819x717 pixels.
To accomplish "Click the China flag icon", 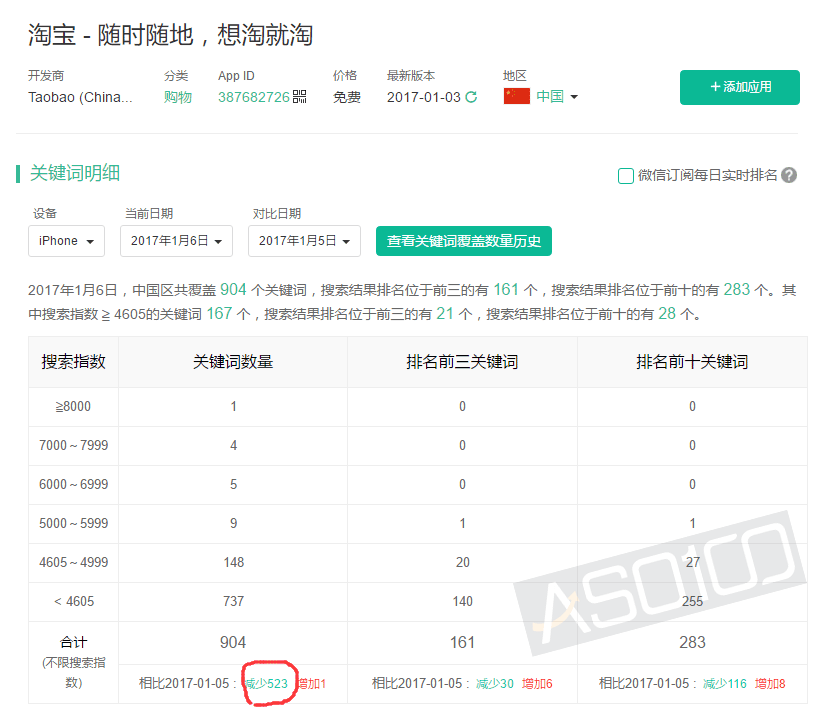I will point(517,96).
